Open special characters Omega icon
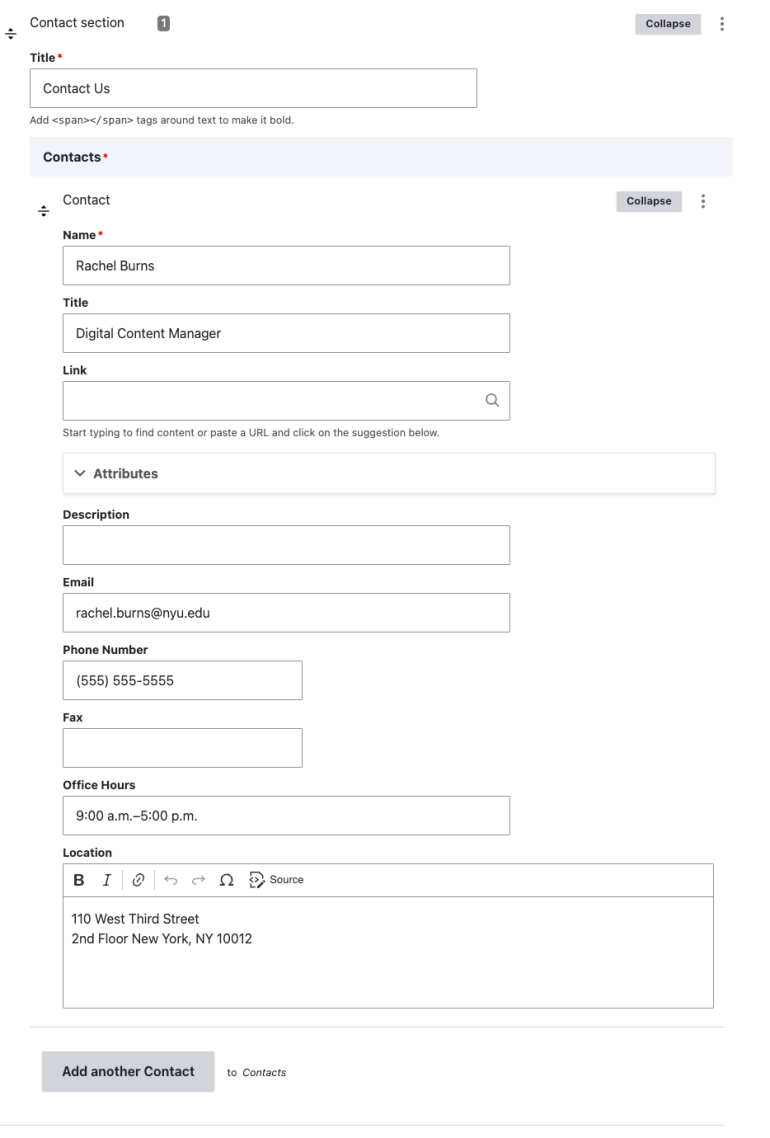770x1138 pixels. pyautogui.click(x=226, y=880)
